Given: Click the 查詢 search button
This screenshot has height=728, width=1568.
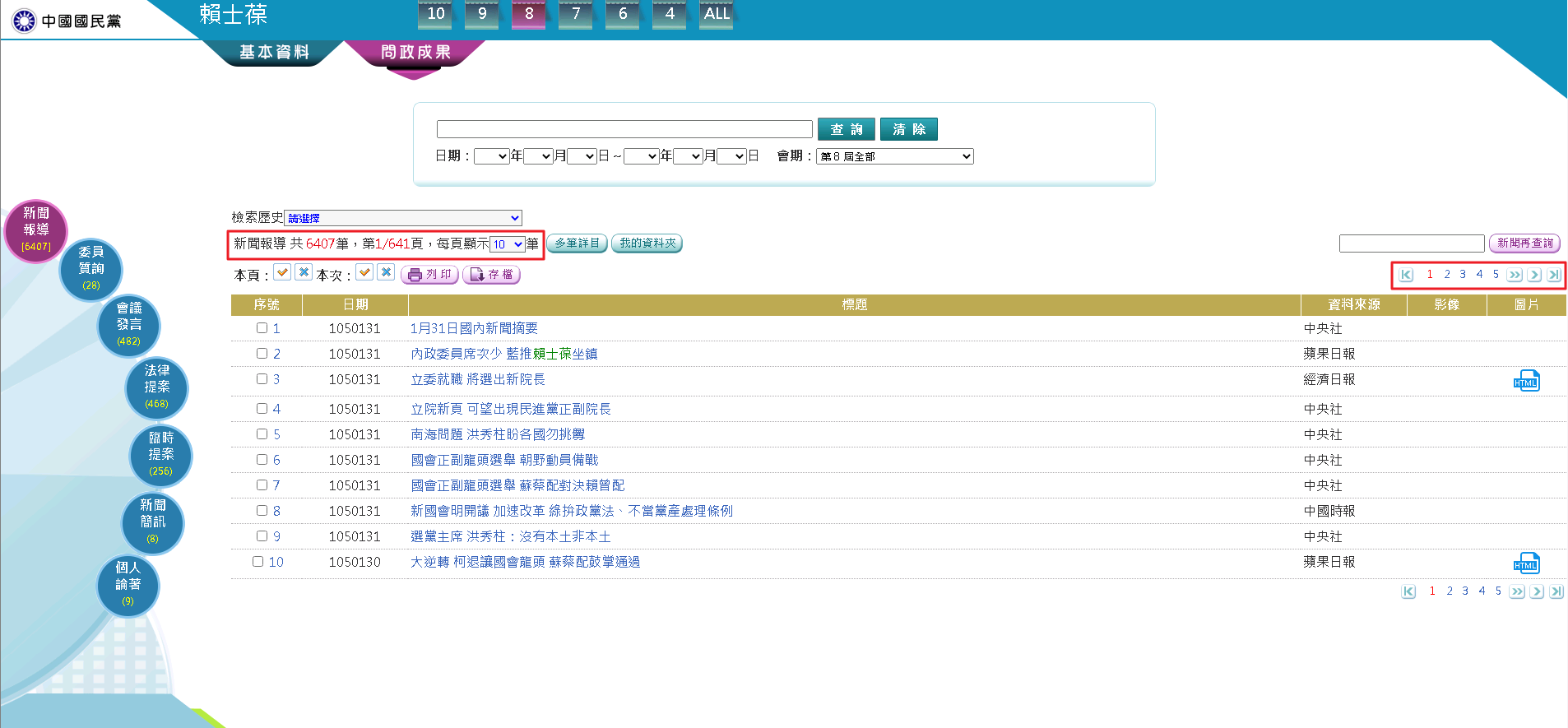Looking at the screenshot, I should (x=846, y=129).
